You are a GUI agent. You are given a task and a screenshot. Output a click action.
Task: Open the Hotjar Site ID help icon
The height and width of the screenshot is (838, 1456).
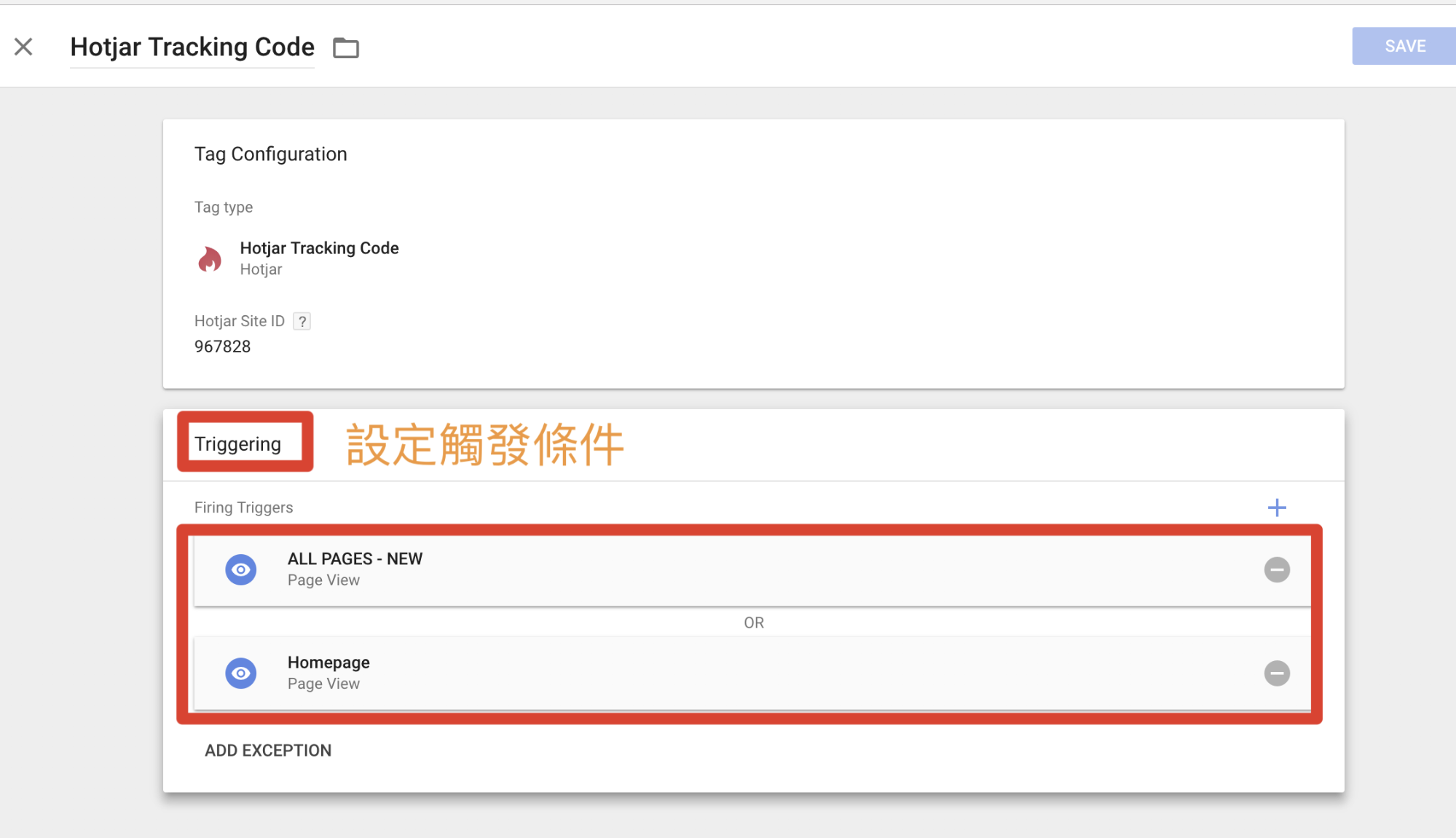click(302, 321)
